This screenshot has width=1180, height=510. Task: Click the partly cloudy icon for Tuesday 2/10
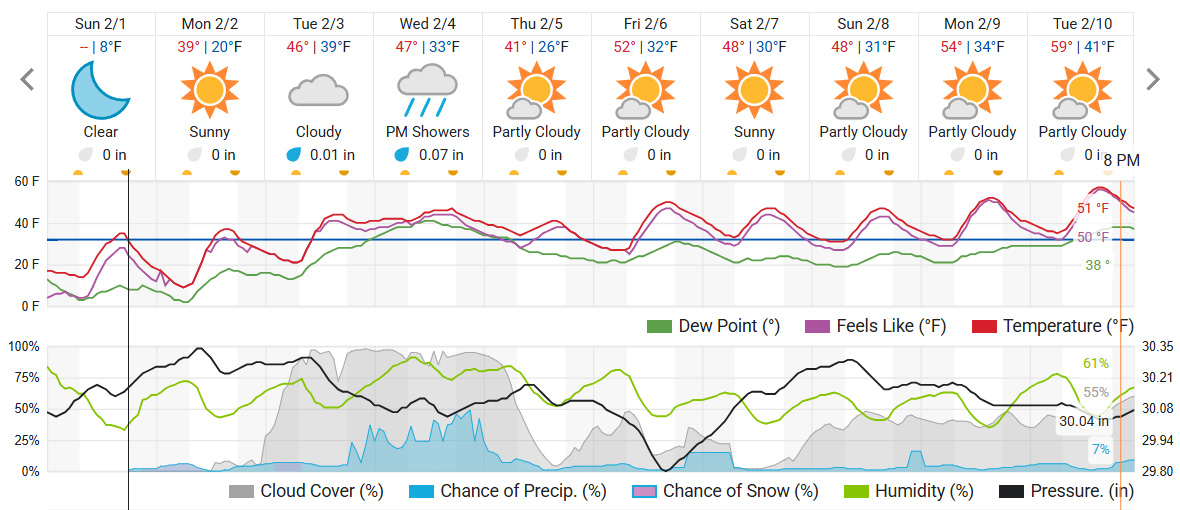pyautogui.click(x=1082, y=90)
